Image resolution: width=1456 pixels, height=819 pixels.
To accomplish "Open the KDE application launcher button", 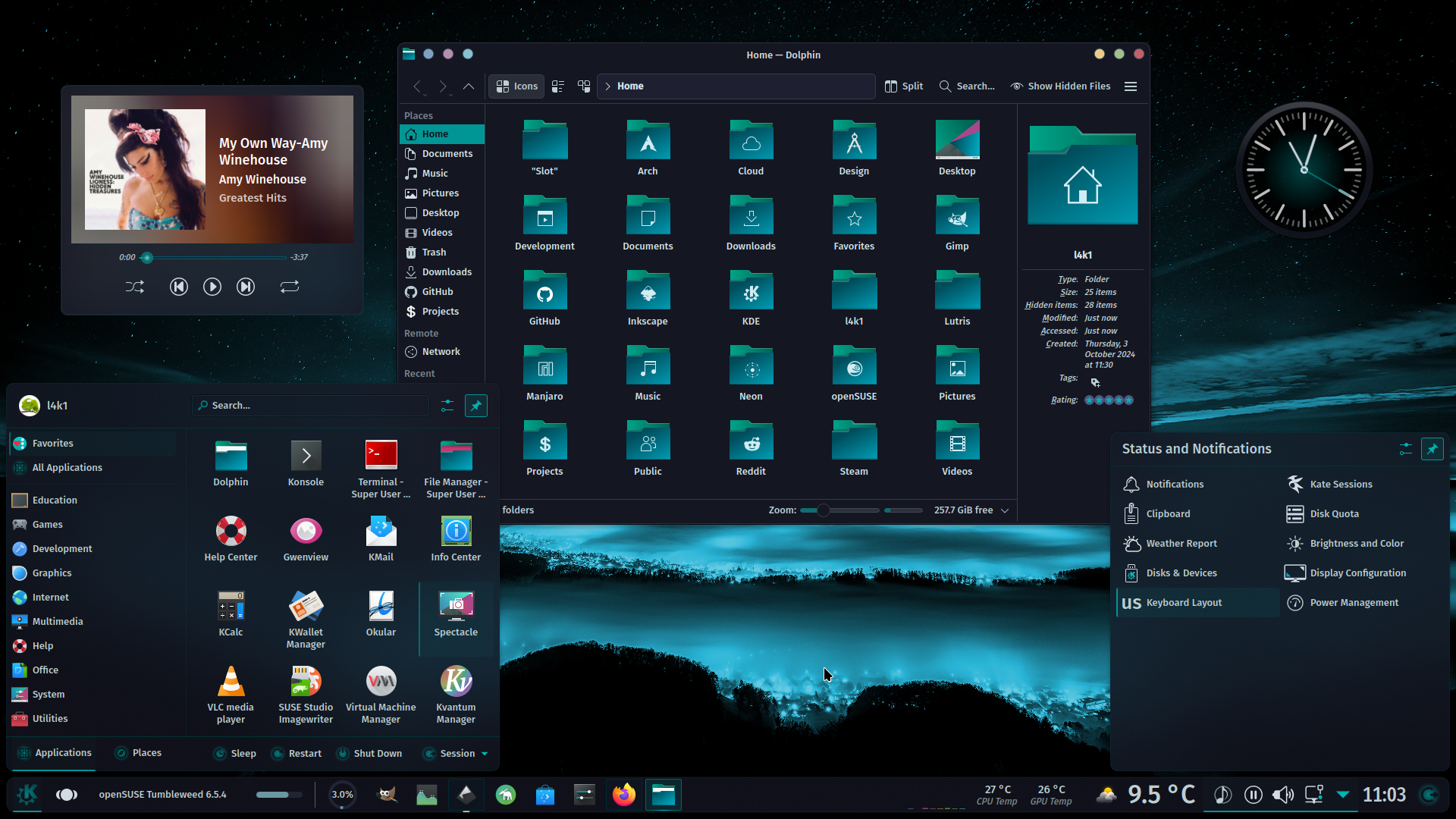I will click(27, 795).
